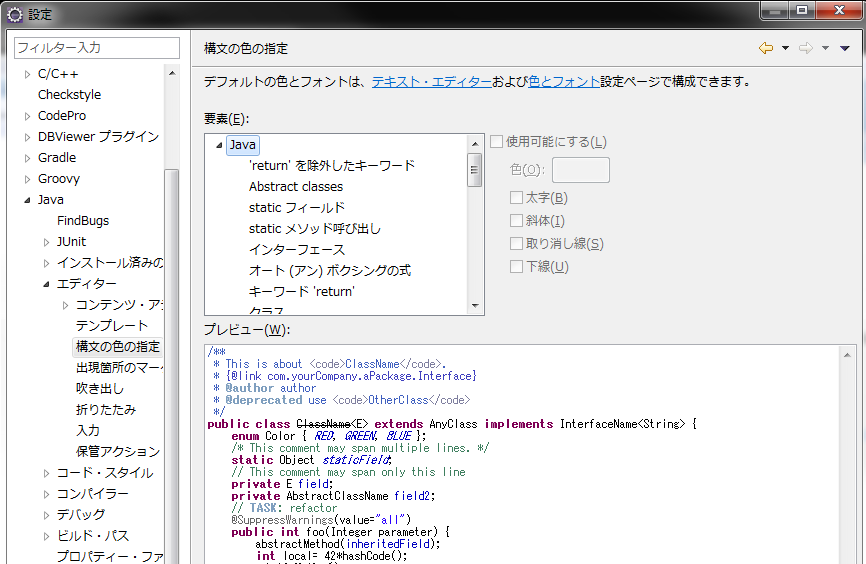This screenshot has height=564, width=866.
Task: Expand the JUnit tree node
Action: click(x=46, y=242)
